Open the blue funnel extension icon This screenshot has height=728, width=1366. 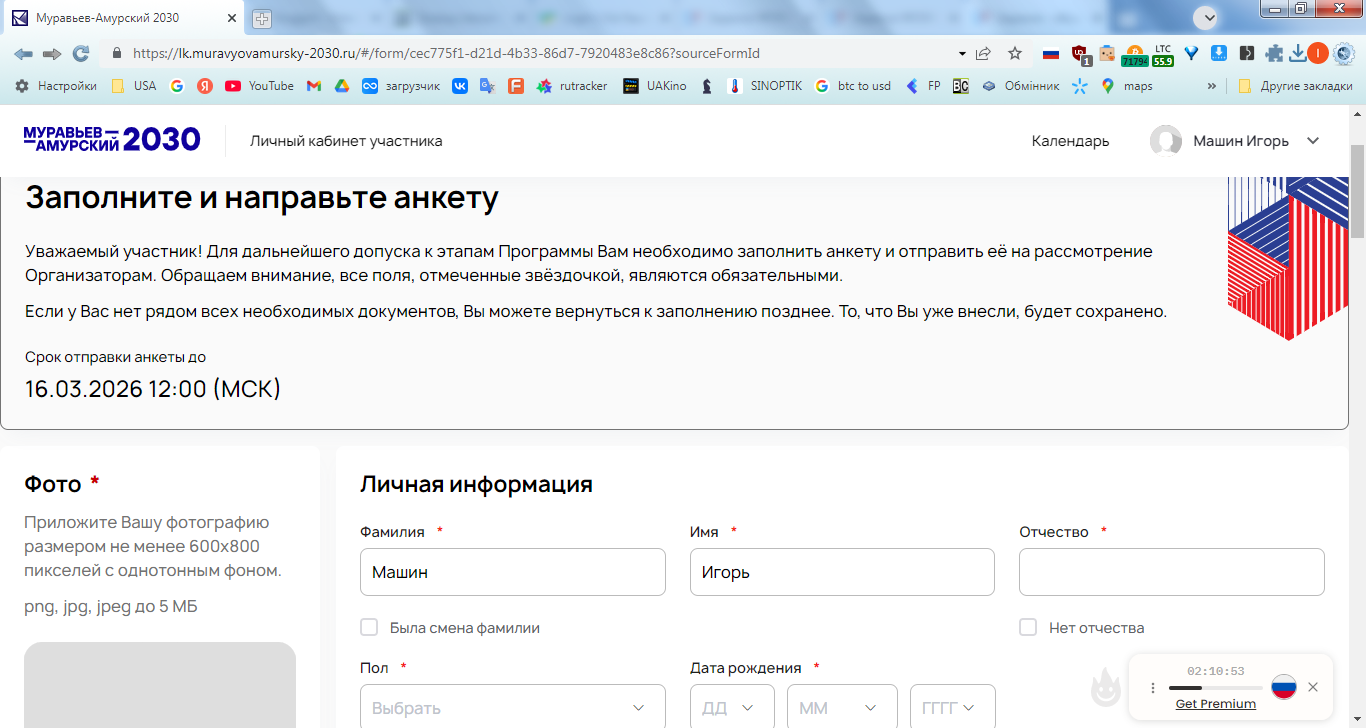point(1192,53)
